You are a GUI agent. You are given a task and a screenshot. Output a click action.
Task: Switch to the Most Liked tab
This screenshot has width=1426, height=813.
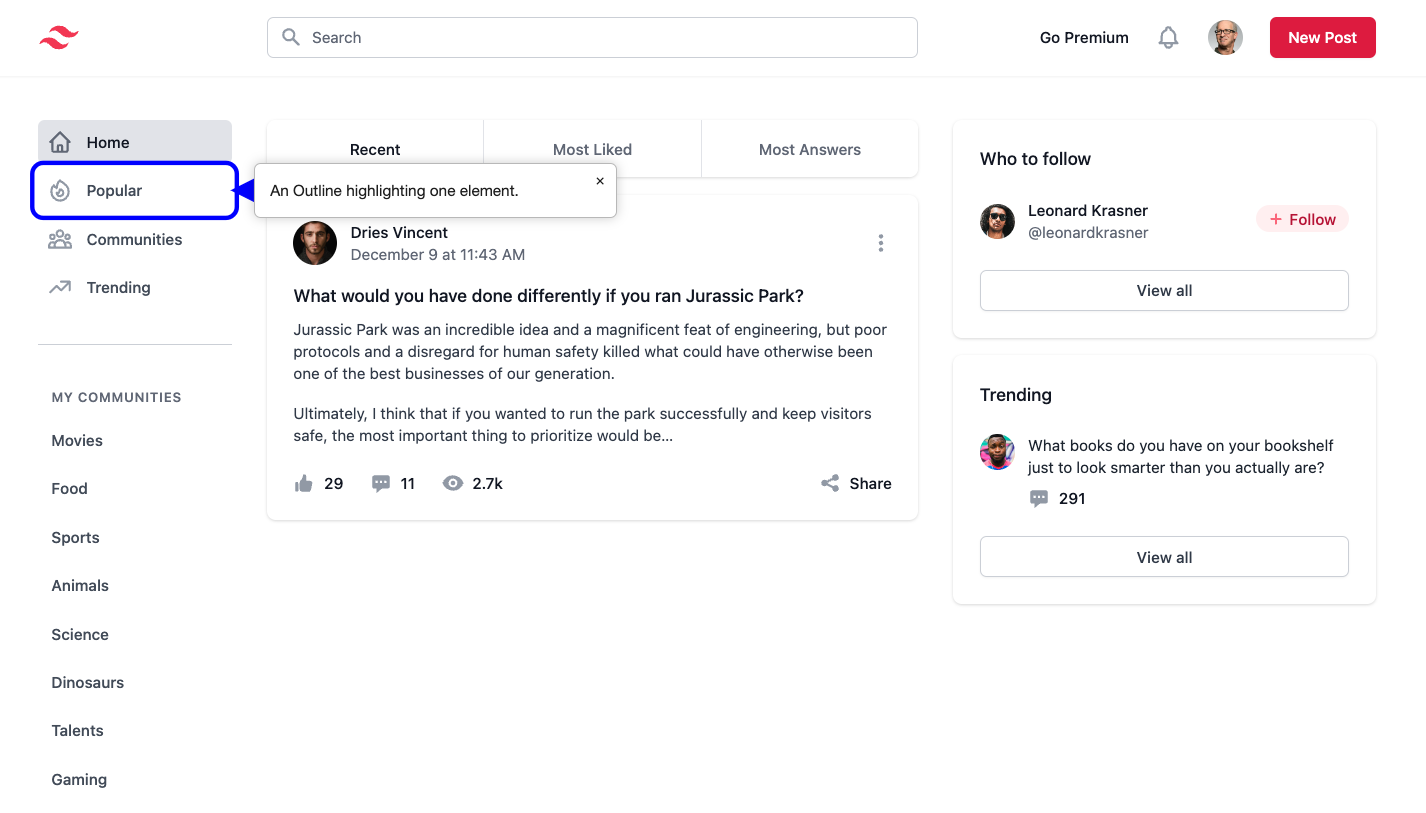click(x=592, y=150)
